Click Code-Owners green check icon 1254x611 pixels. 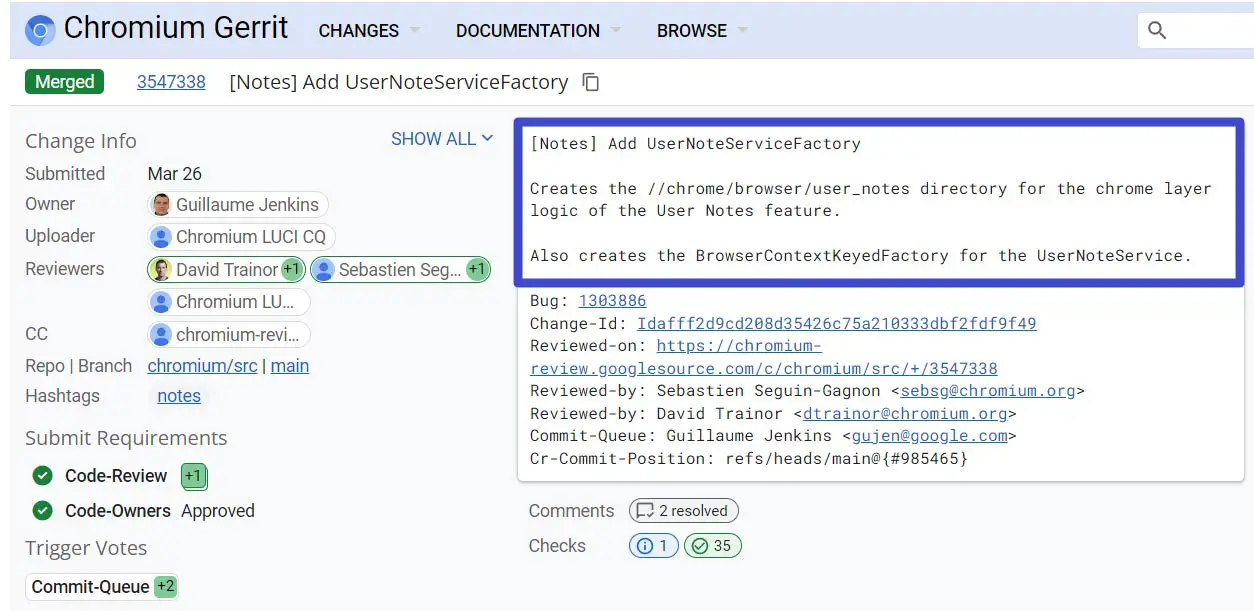point(42,511)
